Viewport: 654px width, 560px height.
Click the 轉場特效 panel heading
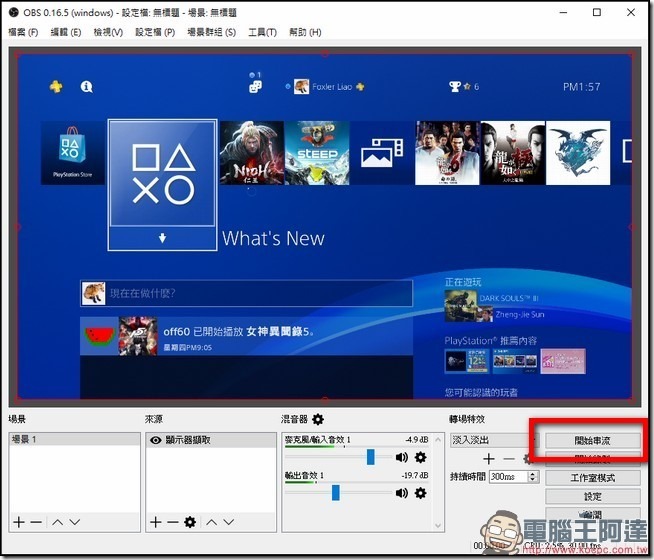pos(467,419)
